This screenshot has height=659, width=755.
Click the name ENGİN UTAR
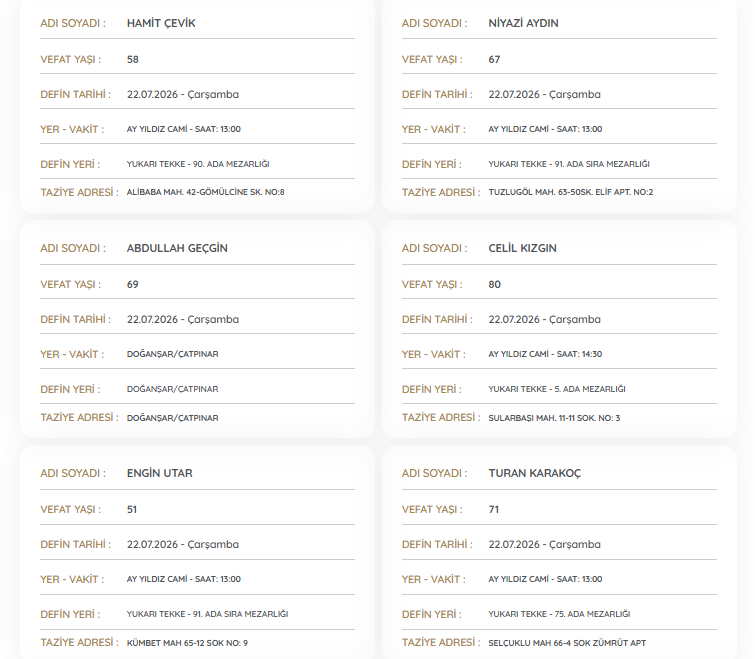159,473
